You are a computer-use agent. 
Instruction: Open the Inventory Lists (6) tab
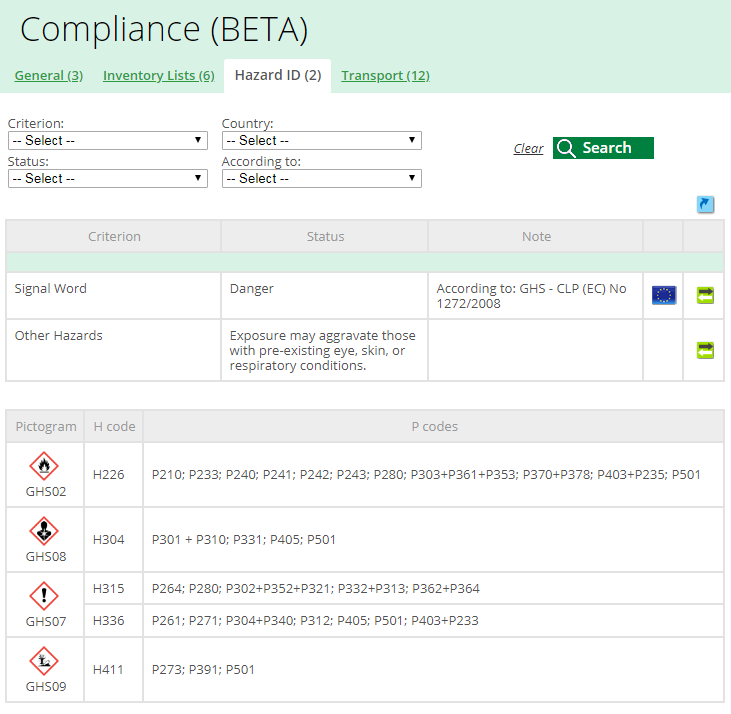pyautogui.click(x=158, y=76)
